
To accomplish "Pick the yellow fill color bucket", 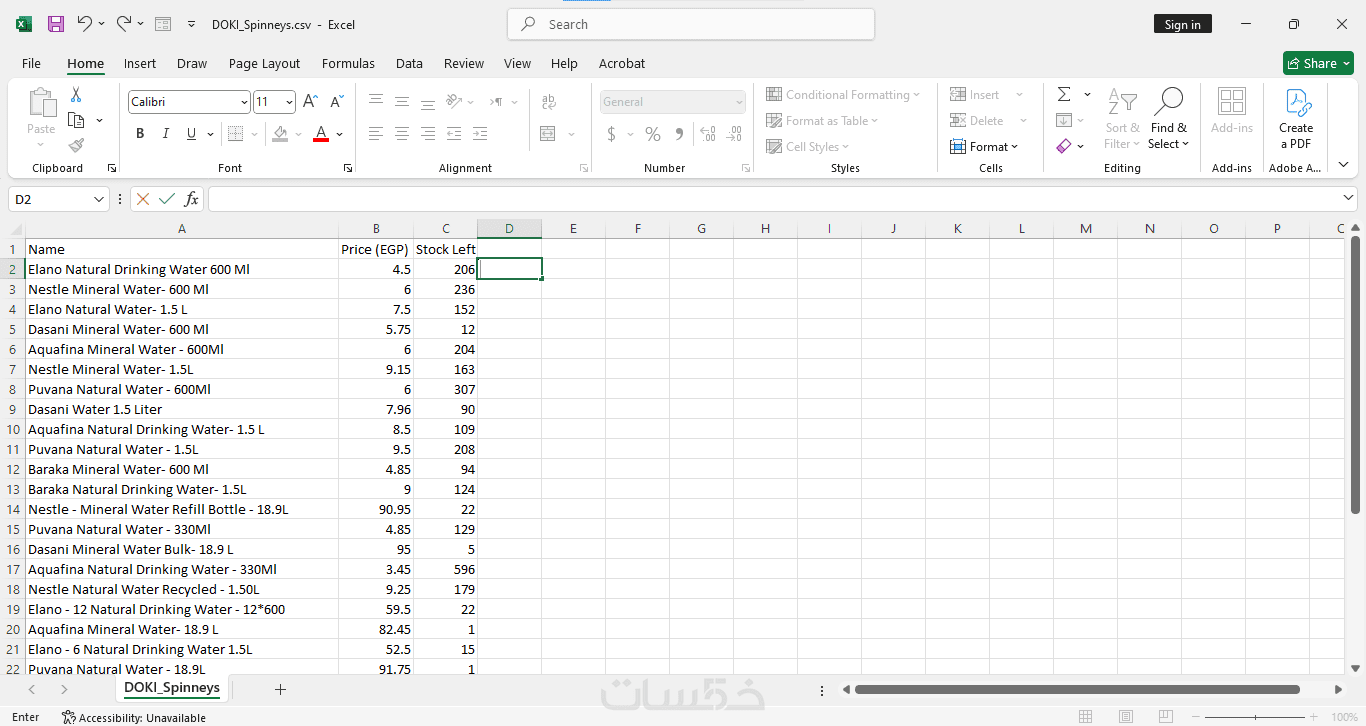I will click(x=279, y=134).
